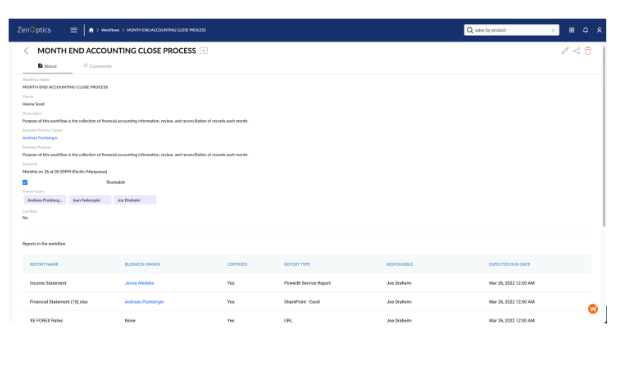Select the Andreas Pumberg... shared user chip
This screenshot has width=619, height=366.
pos(45,200)
